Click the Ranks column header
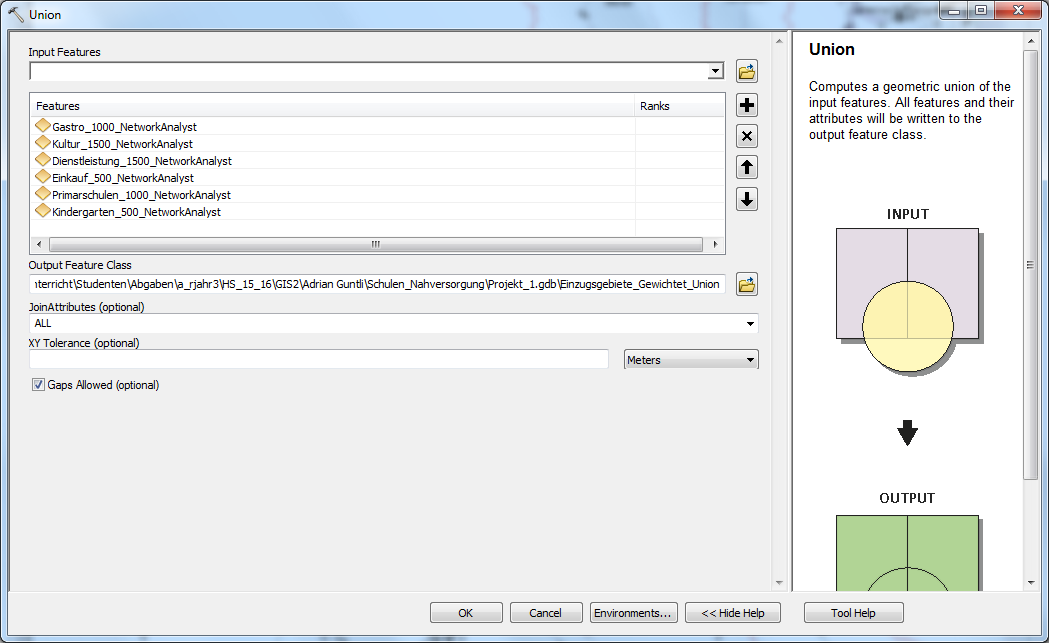Screen dimensions: 1049x643 tap(679, 106)
